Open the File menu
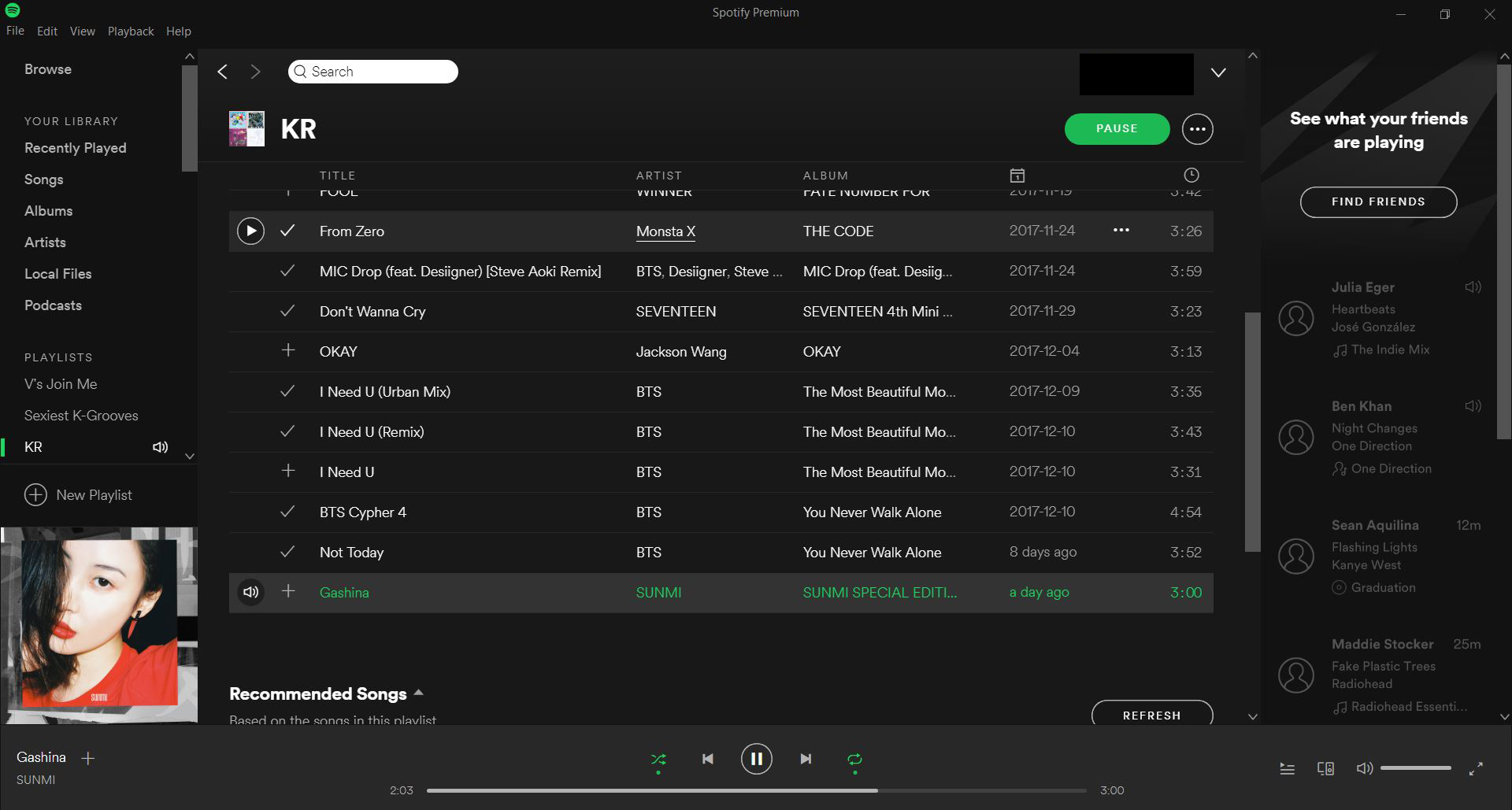 [15, 31]
